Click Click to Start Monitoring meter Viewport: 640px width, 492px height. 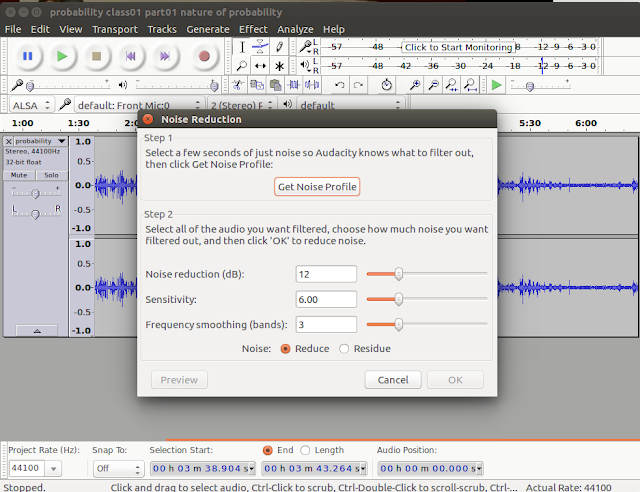pyautogui.click(x=458, y=47)
